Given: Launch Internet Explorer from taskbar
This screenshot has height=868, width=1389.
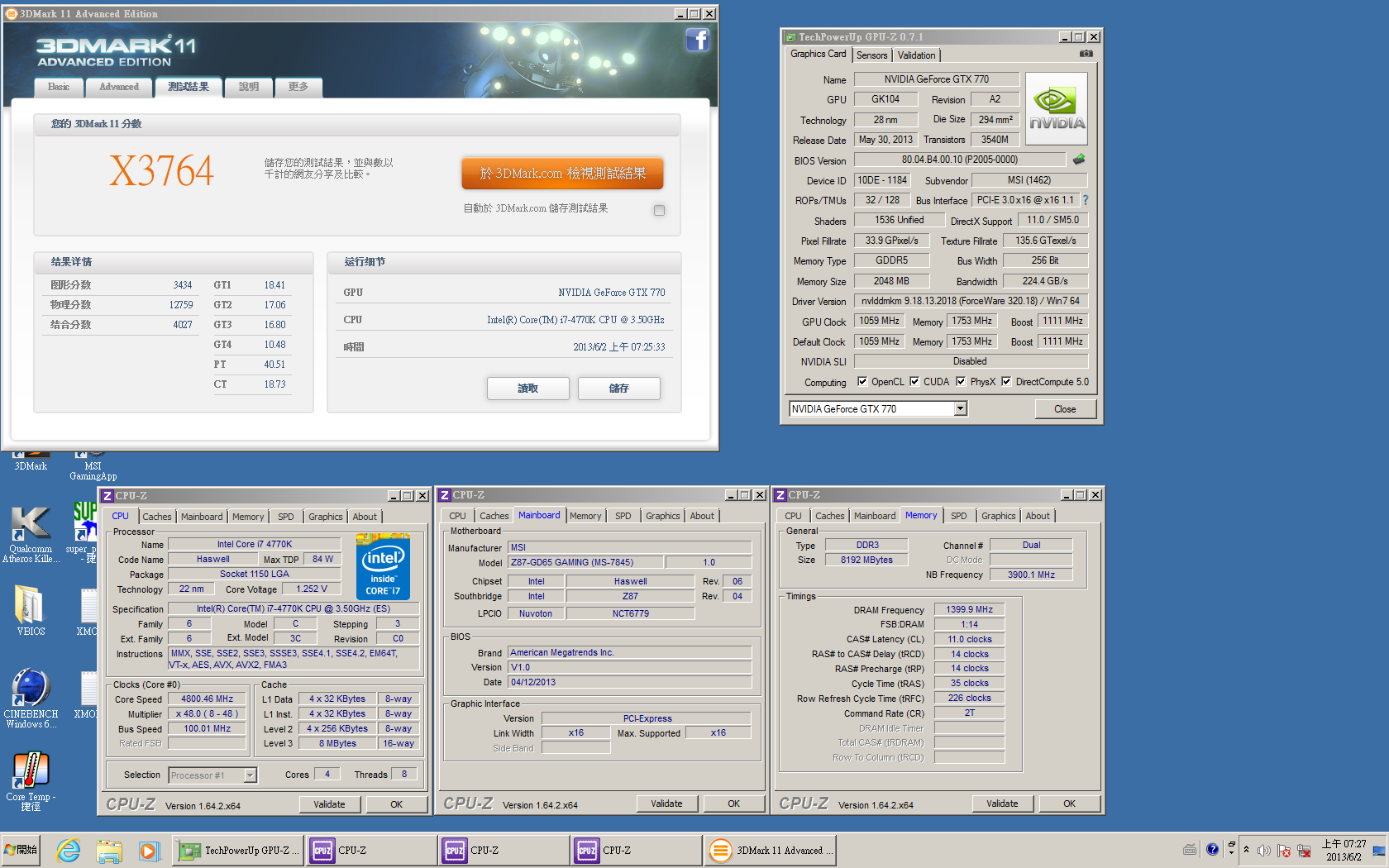Looking at the screenshot, I should (x=68, y=850).
